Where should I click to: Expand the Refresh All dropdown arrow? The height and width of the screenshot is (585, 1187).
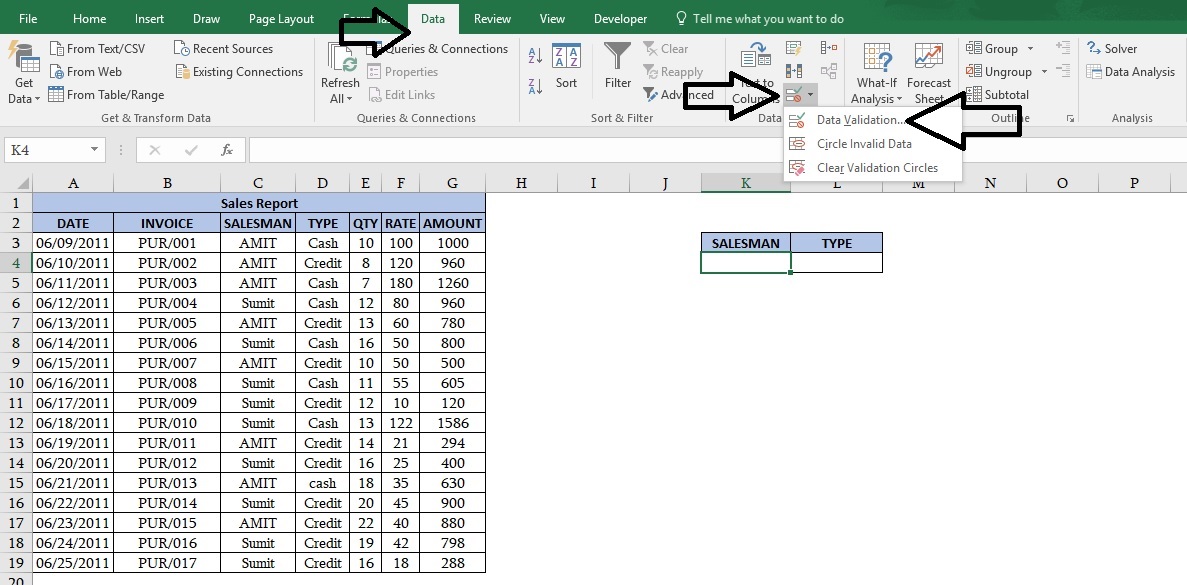[x=348, y=99]
